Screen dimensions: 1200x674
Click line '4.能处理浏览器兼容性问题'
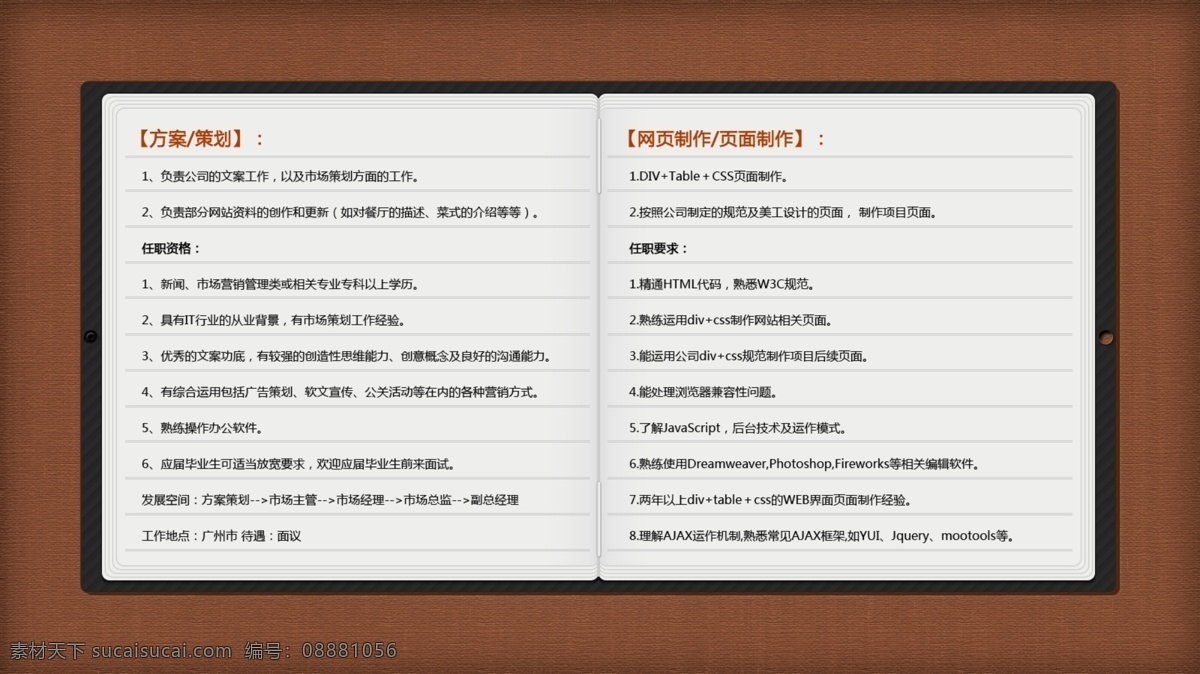pos(704,392)
